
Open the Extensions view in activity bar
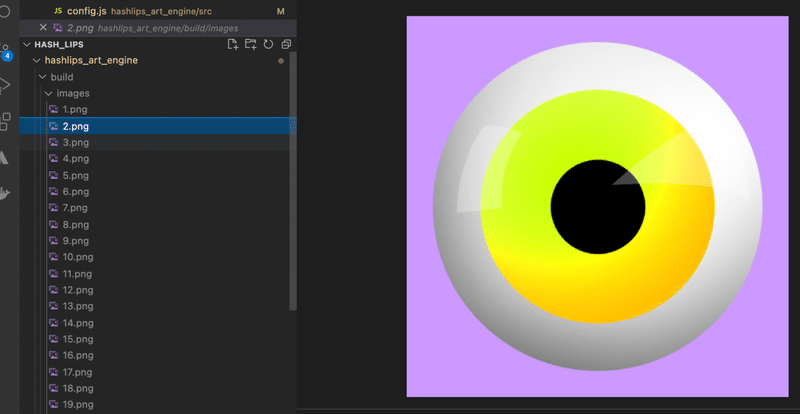[5, 121]
